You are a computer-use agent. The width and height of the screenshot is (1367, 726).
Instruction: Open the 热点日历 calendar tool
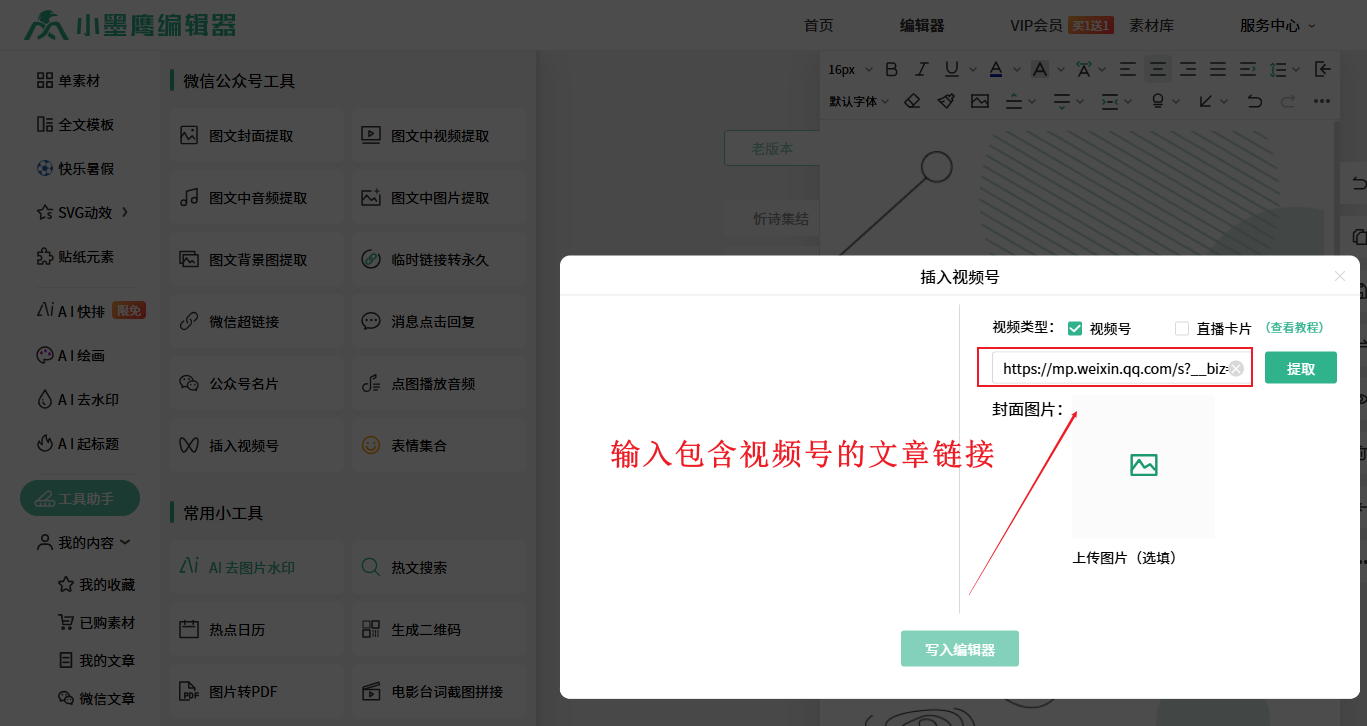tap(256, 630)
